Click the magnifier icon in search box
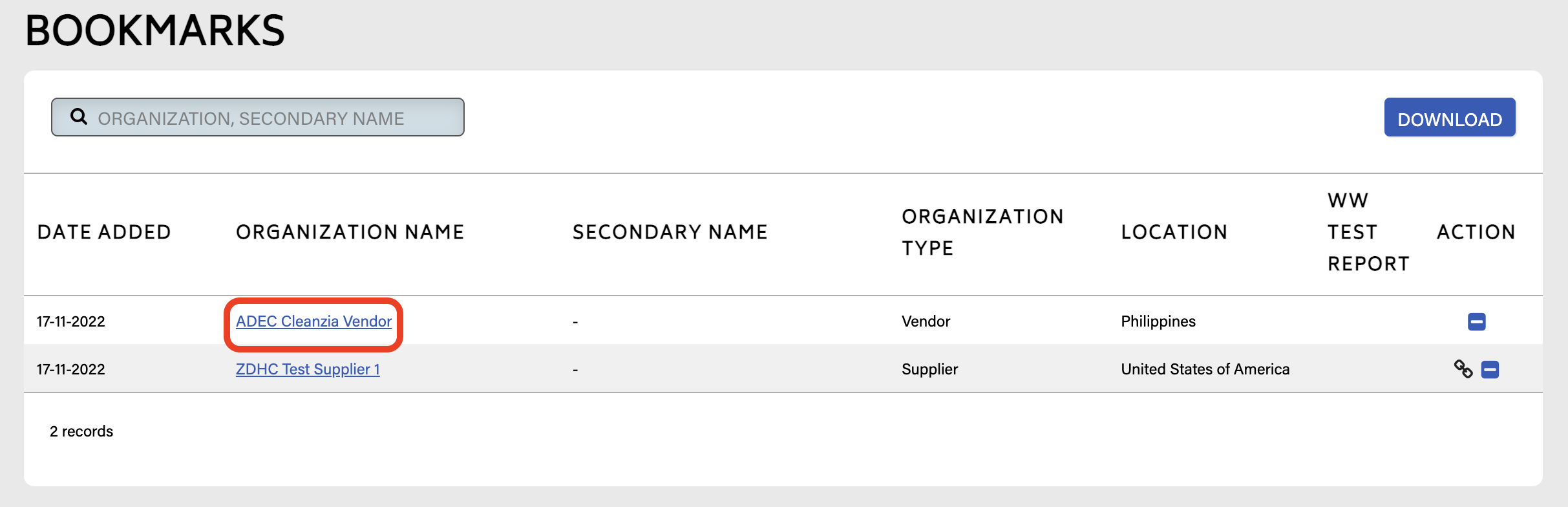1568x507 pixels. (79, 116)
